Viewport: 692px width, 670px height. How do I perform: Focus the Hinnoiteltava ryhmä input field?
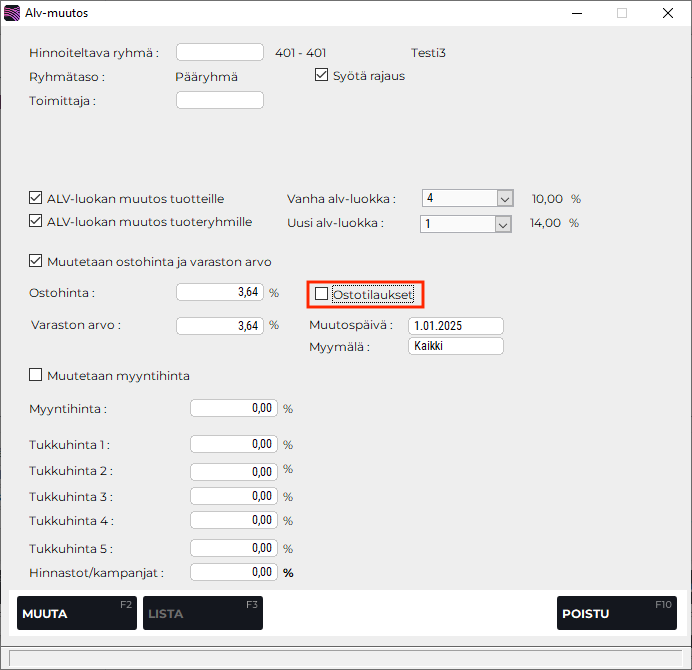click(219, 52)
